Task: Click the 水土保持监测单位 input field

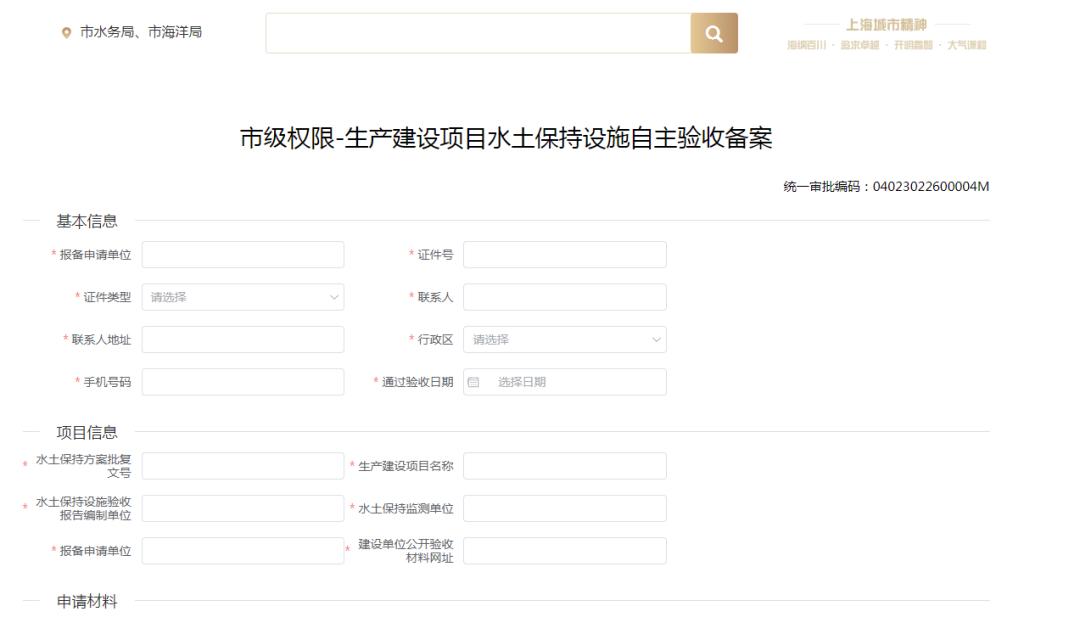Action: pyautogui.click(x=565, y=509)
